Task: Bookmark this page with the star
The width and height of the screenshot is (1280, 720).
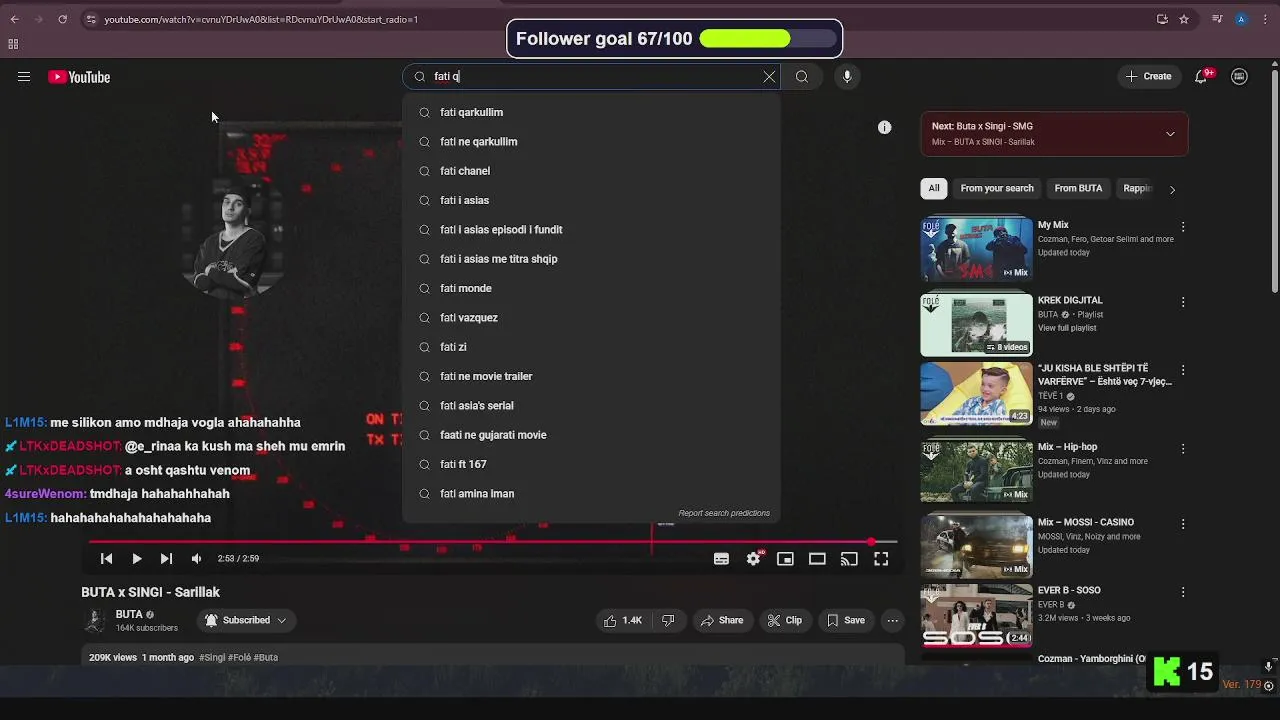Action: tap(1184, 19)
